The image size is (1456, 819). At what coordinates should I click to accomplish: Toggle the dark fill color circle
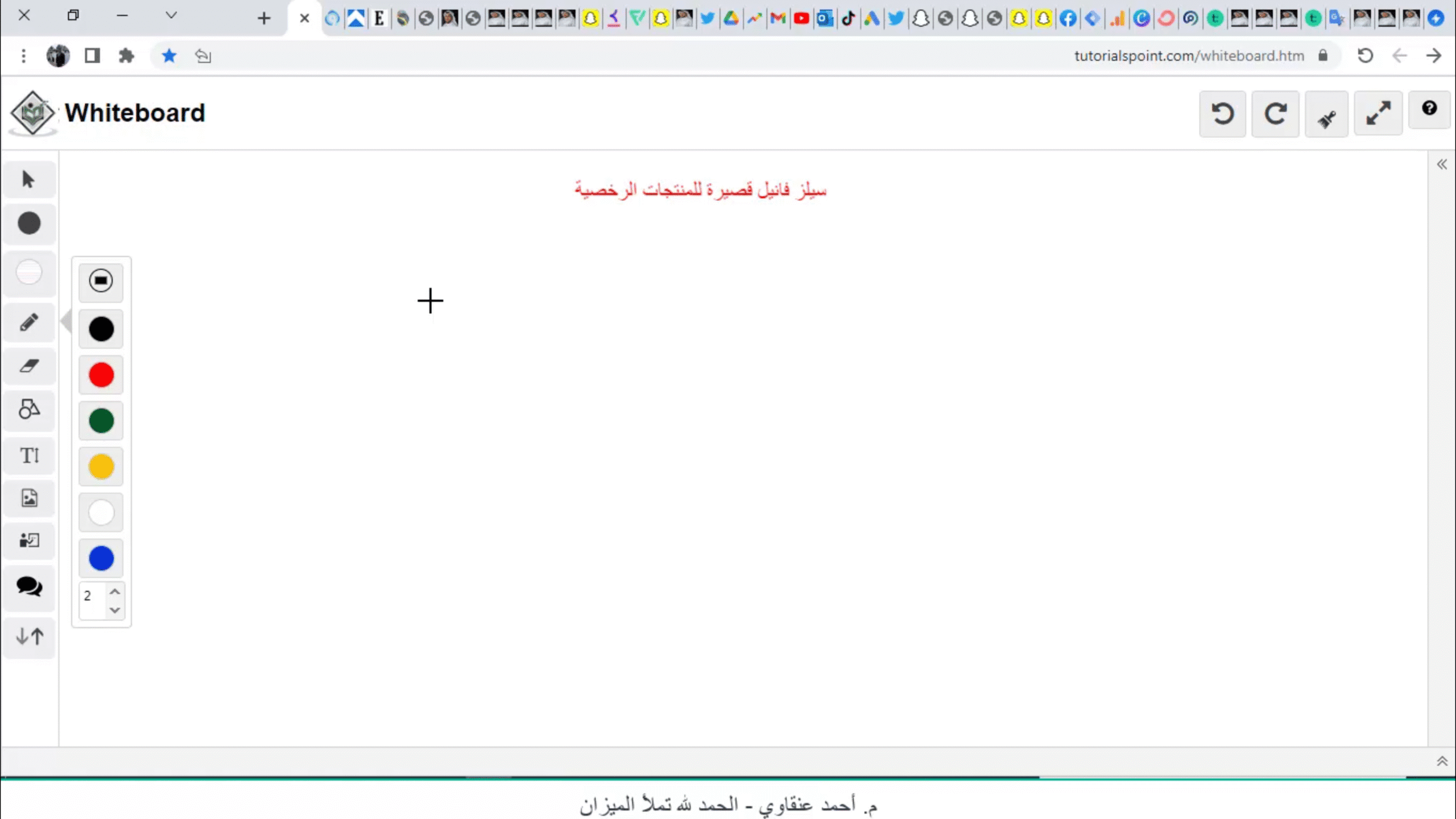(28, 224)
